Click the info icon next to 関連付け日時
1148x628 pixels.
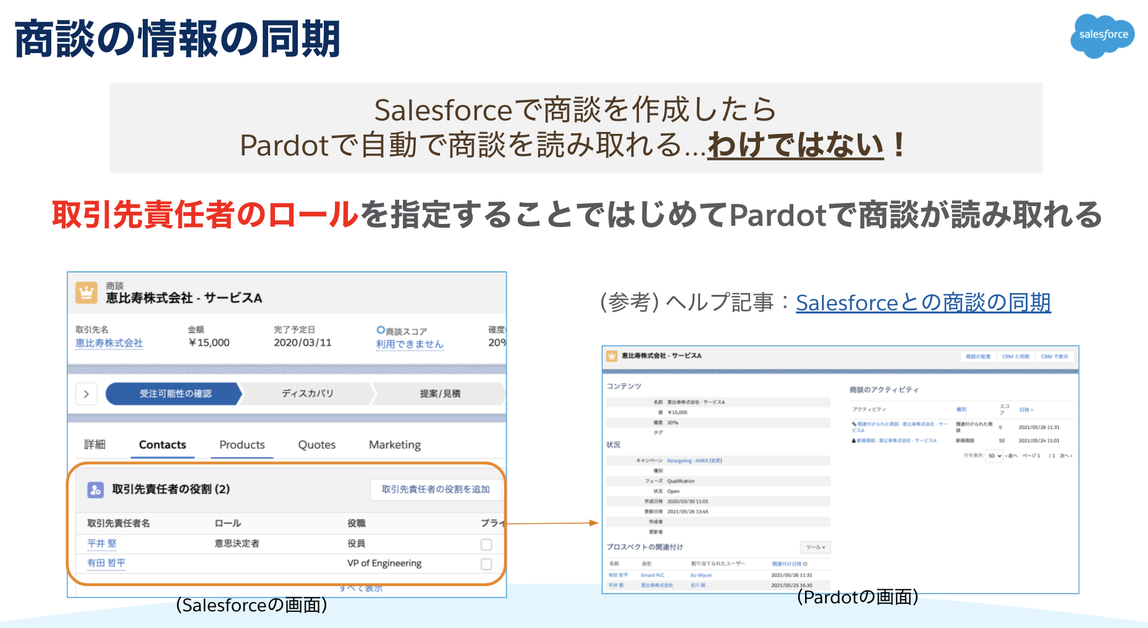click(x=805, y=564)
